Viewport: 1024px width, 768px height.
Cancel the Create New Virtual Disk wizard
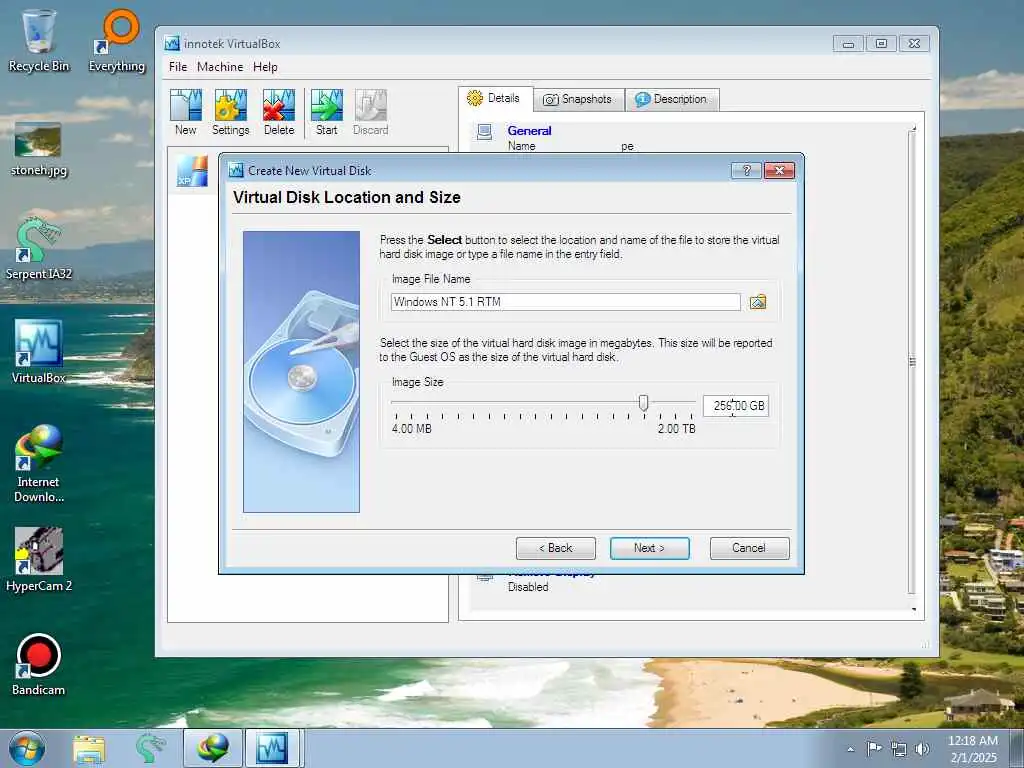coord(749,548)
